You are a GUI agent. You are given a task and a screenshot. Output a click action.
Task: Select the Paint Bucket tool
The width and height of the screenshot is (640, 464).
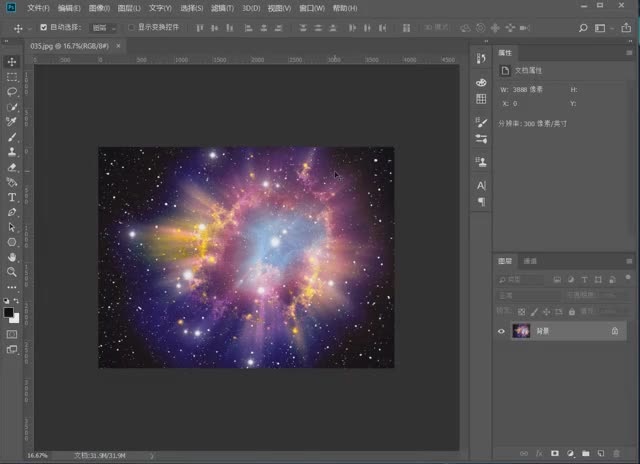coord(12,182)
